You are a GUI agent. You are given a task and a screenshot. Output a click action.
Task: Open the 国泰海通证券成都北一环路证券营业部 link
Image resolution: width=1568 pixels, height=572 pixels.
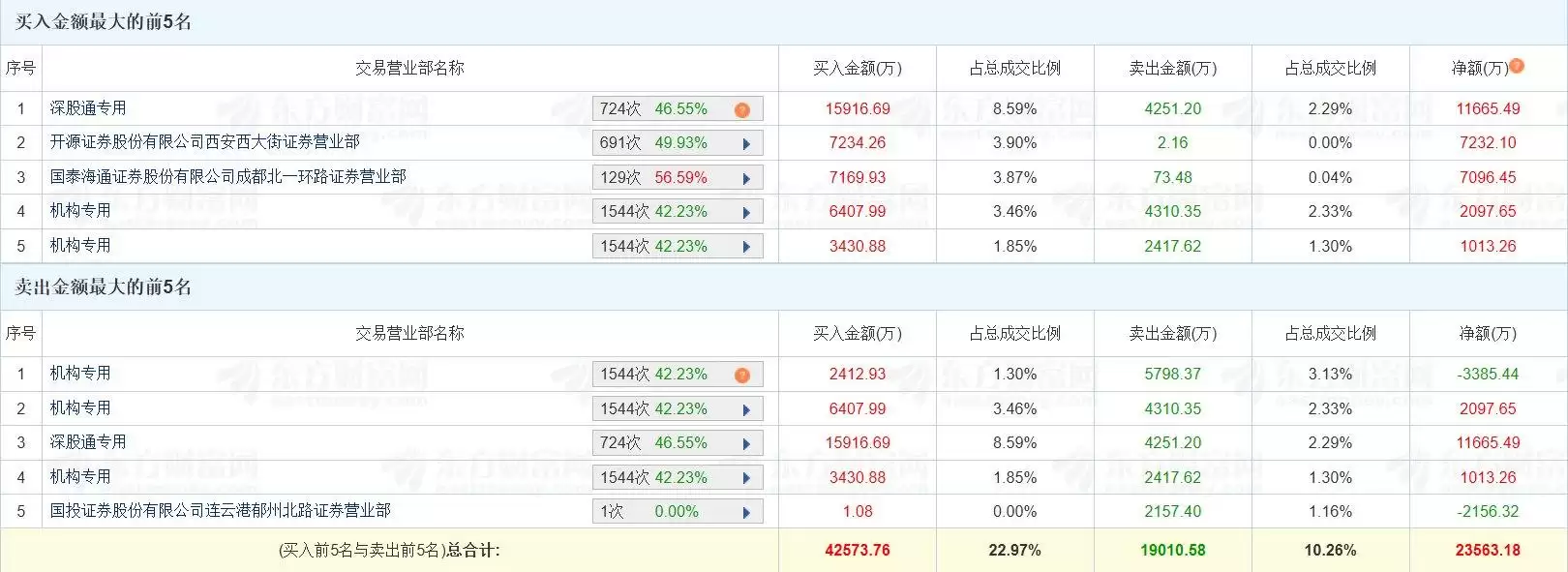tap(227, 176)
